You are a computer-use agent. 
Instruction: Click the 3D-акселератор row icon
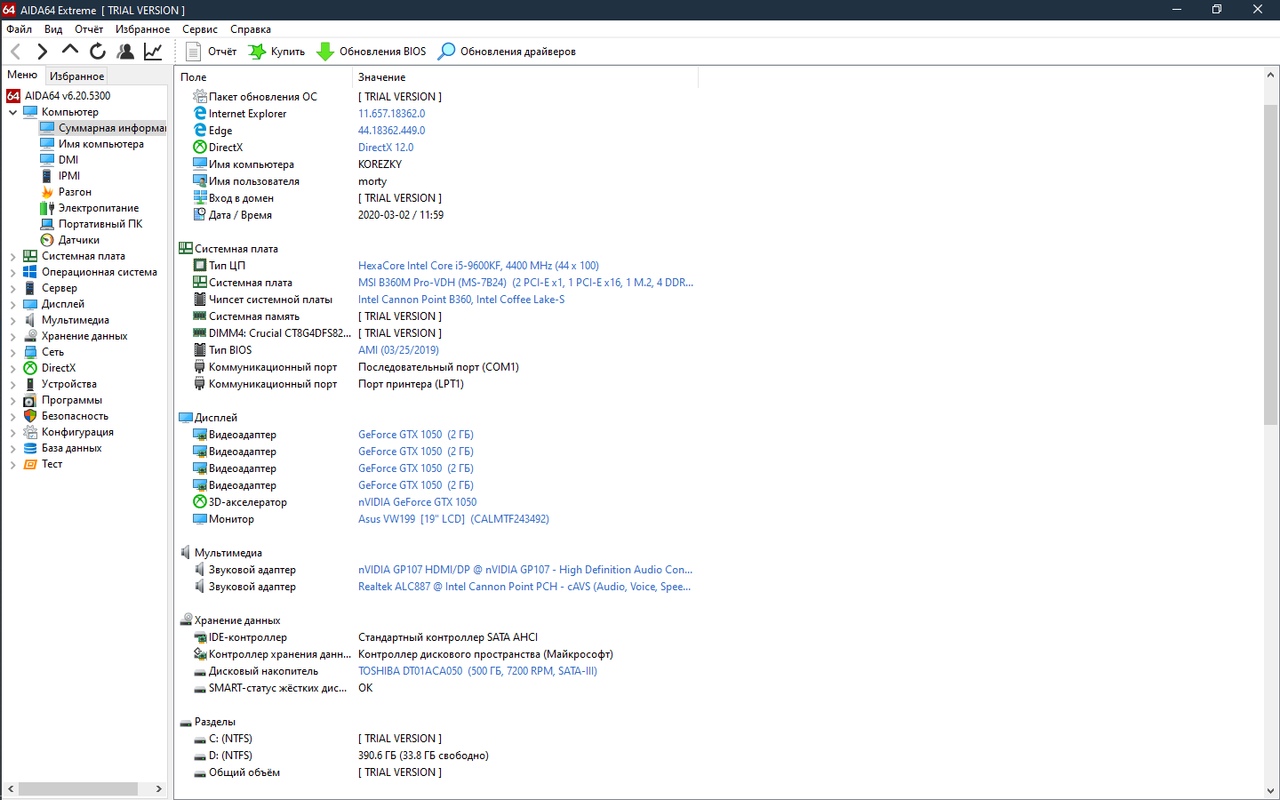tap(200, 502)
